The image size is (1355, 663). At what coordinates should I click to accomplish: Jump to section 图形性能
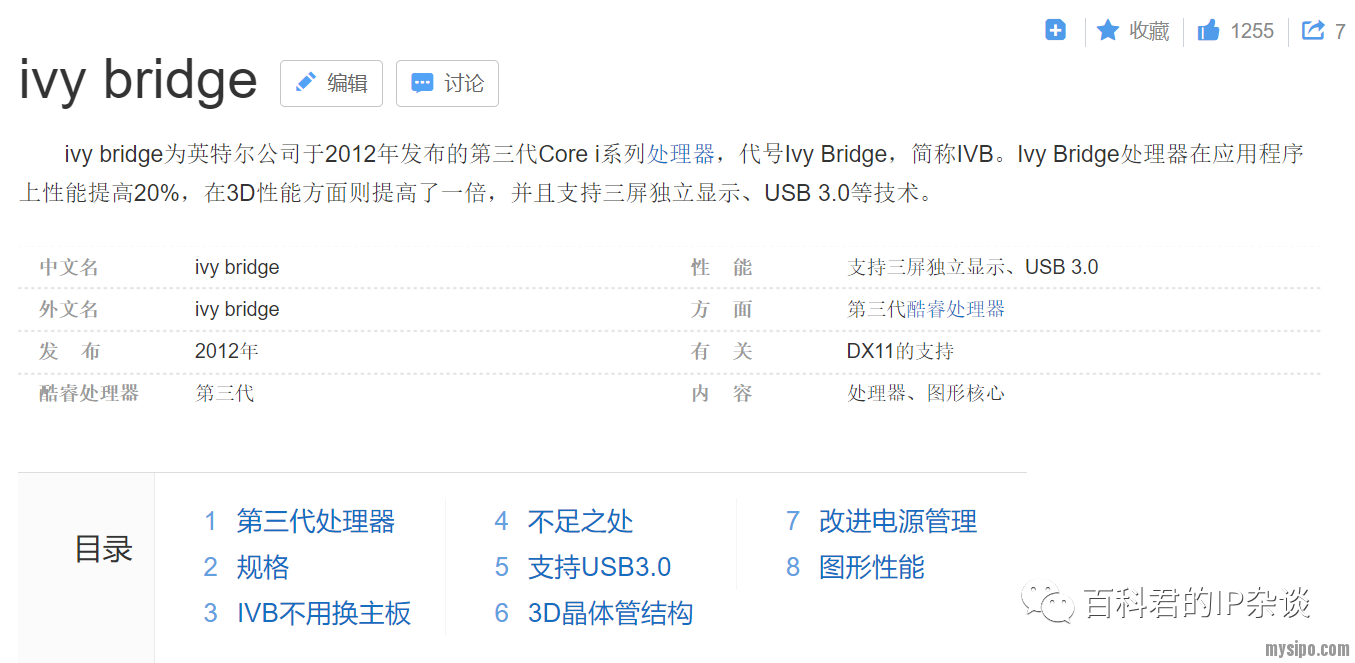871,567
